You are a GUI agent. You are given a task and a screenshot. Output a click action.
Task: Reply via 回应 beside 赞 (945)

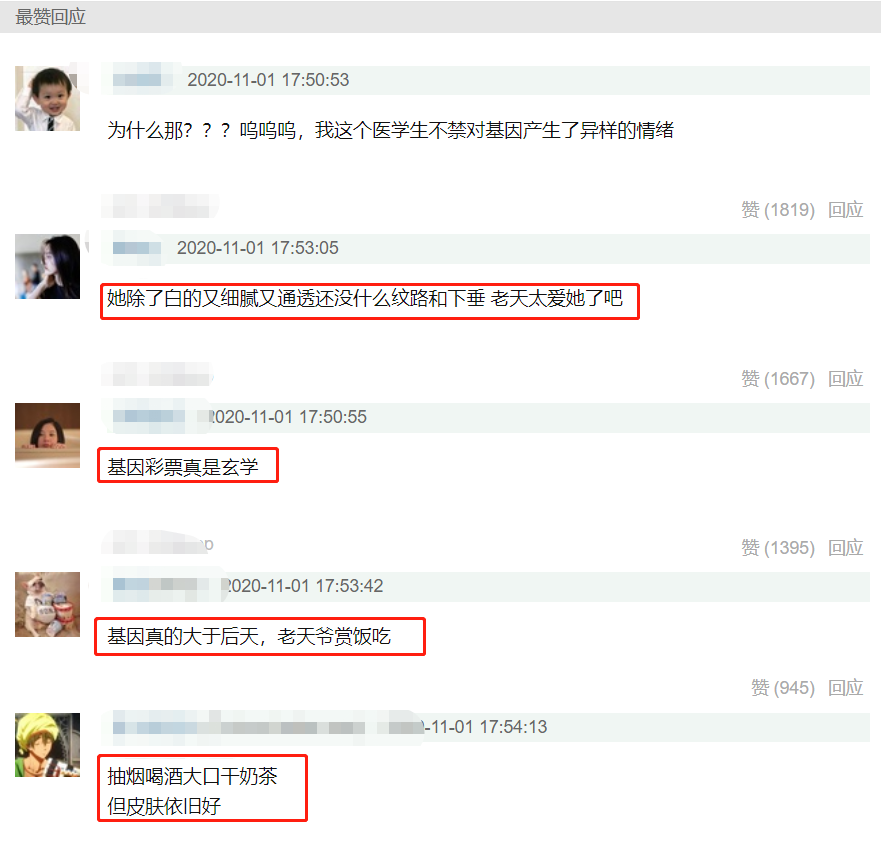(x=846, y=688)
